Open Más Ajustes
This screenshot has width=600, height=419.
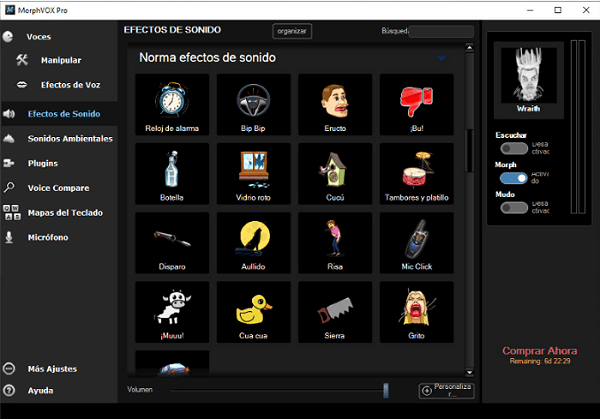[52, 369]
